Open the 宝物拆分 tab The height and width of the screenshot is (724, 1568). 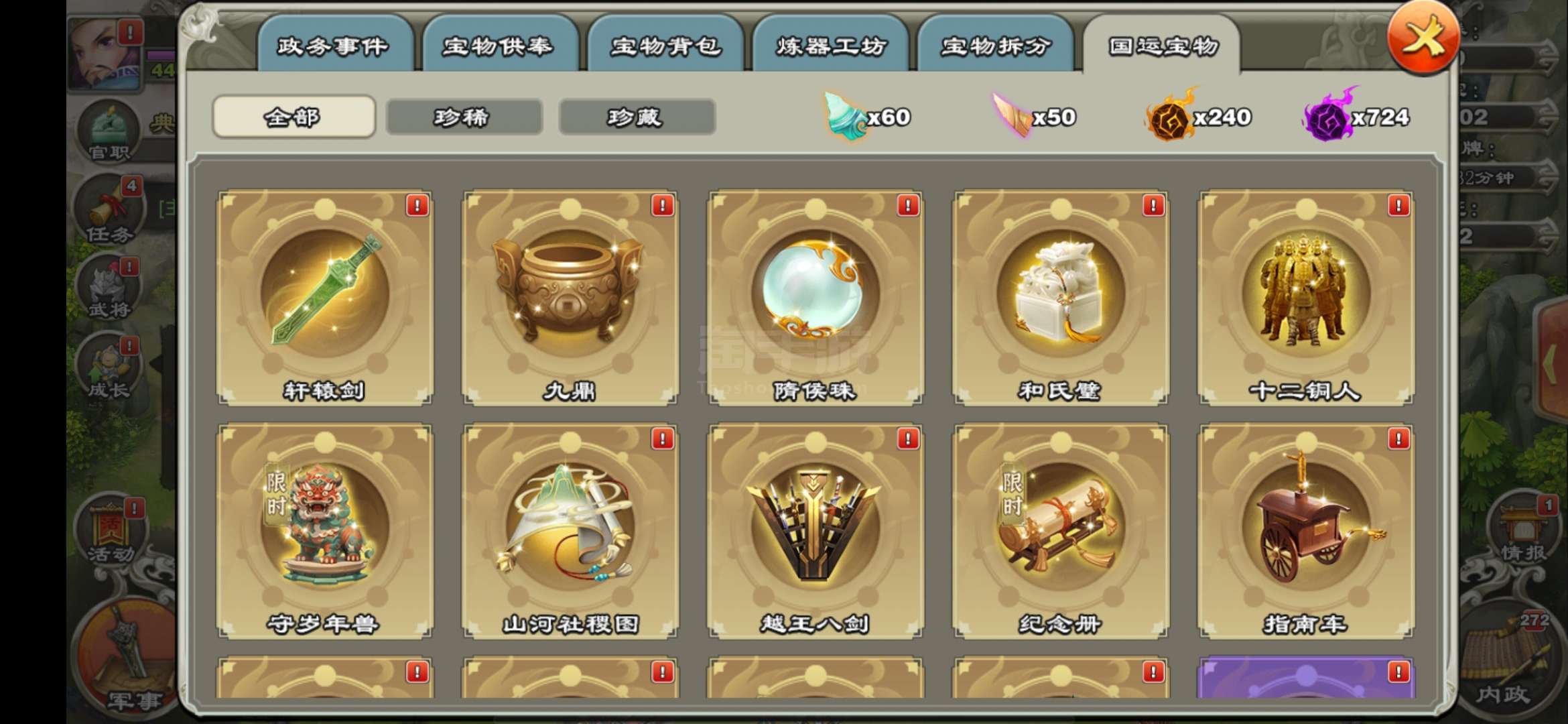tap(996, 45)
